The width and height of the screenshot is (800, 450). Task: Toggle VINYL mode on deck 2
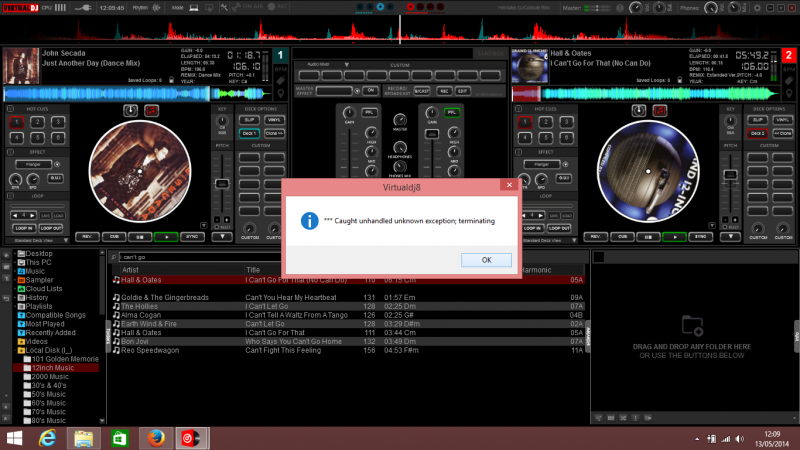(x=783, y=120)
